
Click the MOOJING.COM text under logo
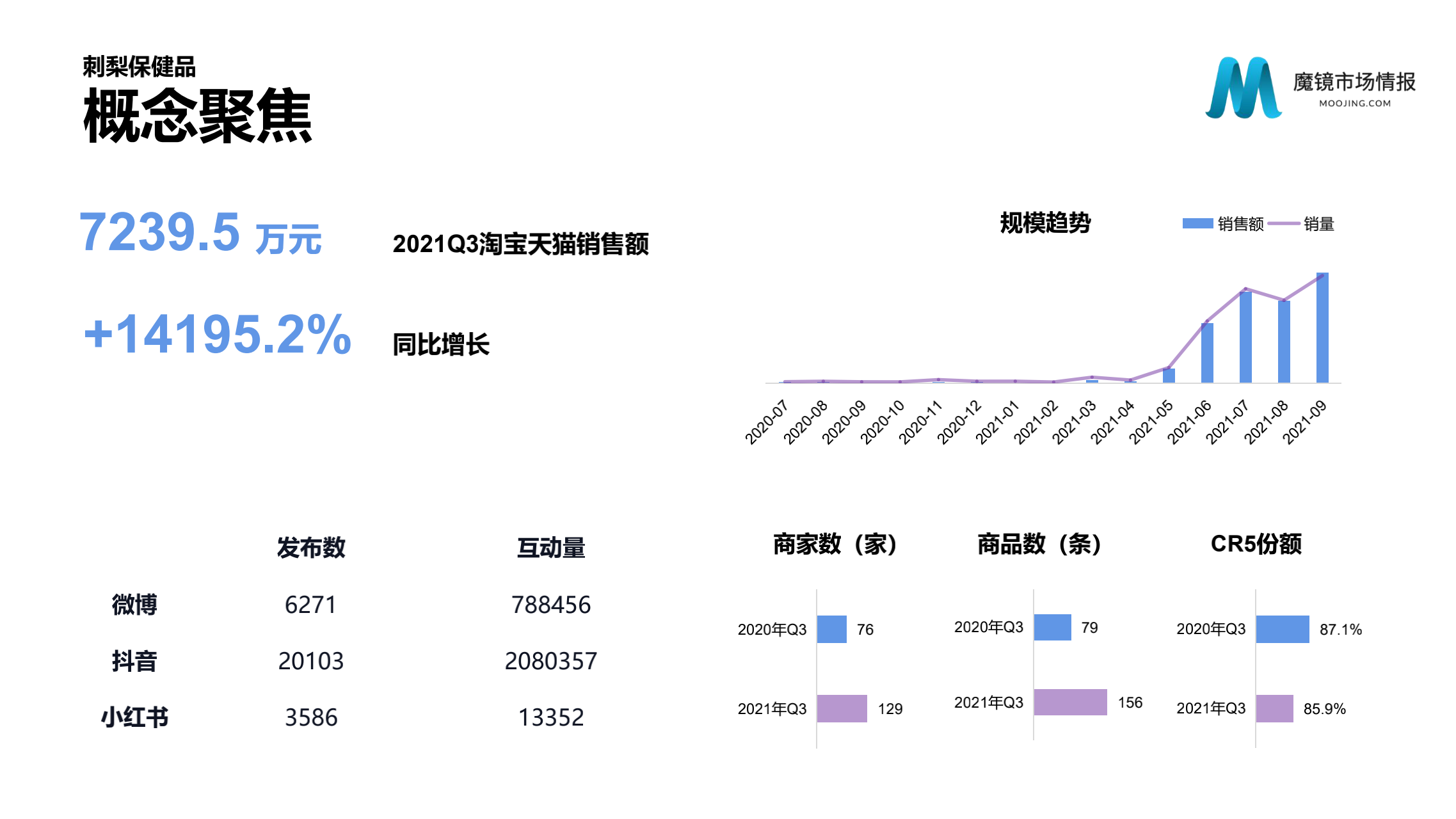pos(1354,103)
